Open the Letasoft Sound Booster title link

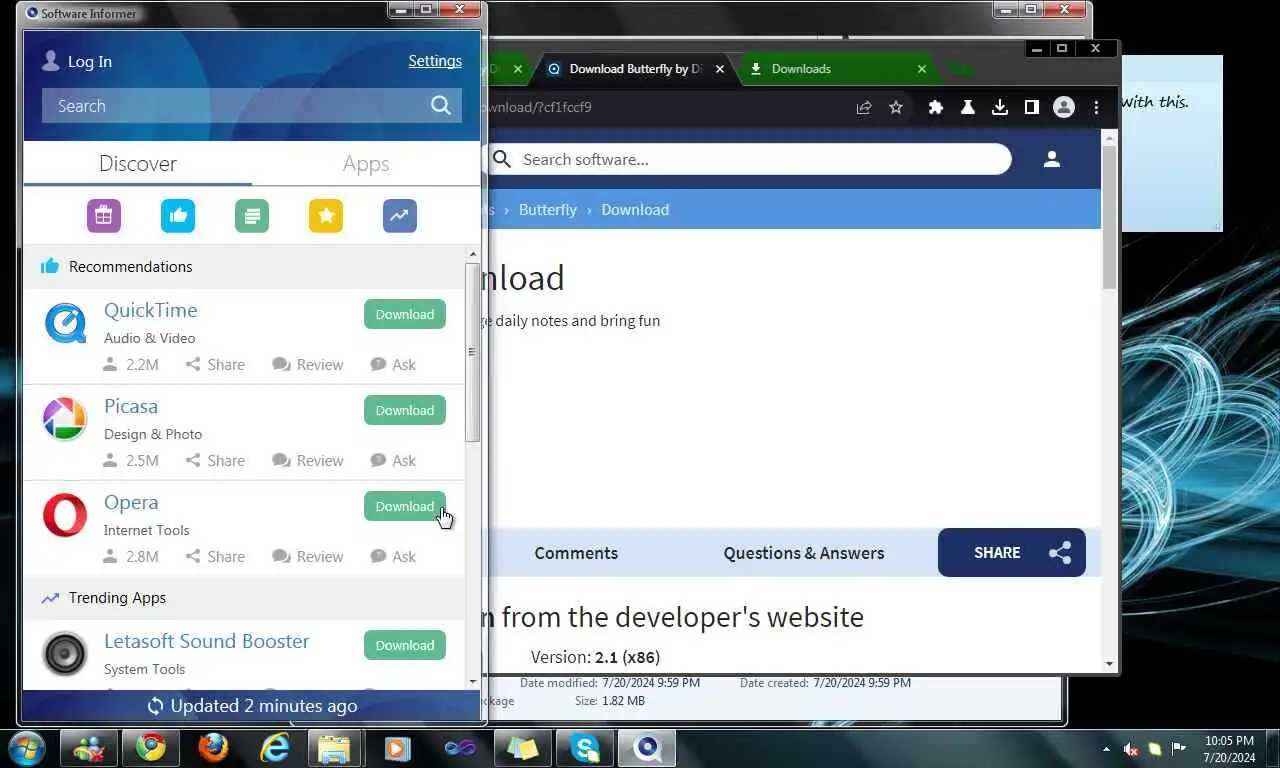pyautogui.click(x=207, y=641)
